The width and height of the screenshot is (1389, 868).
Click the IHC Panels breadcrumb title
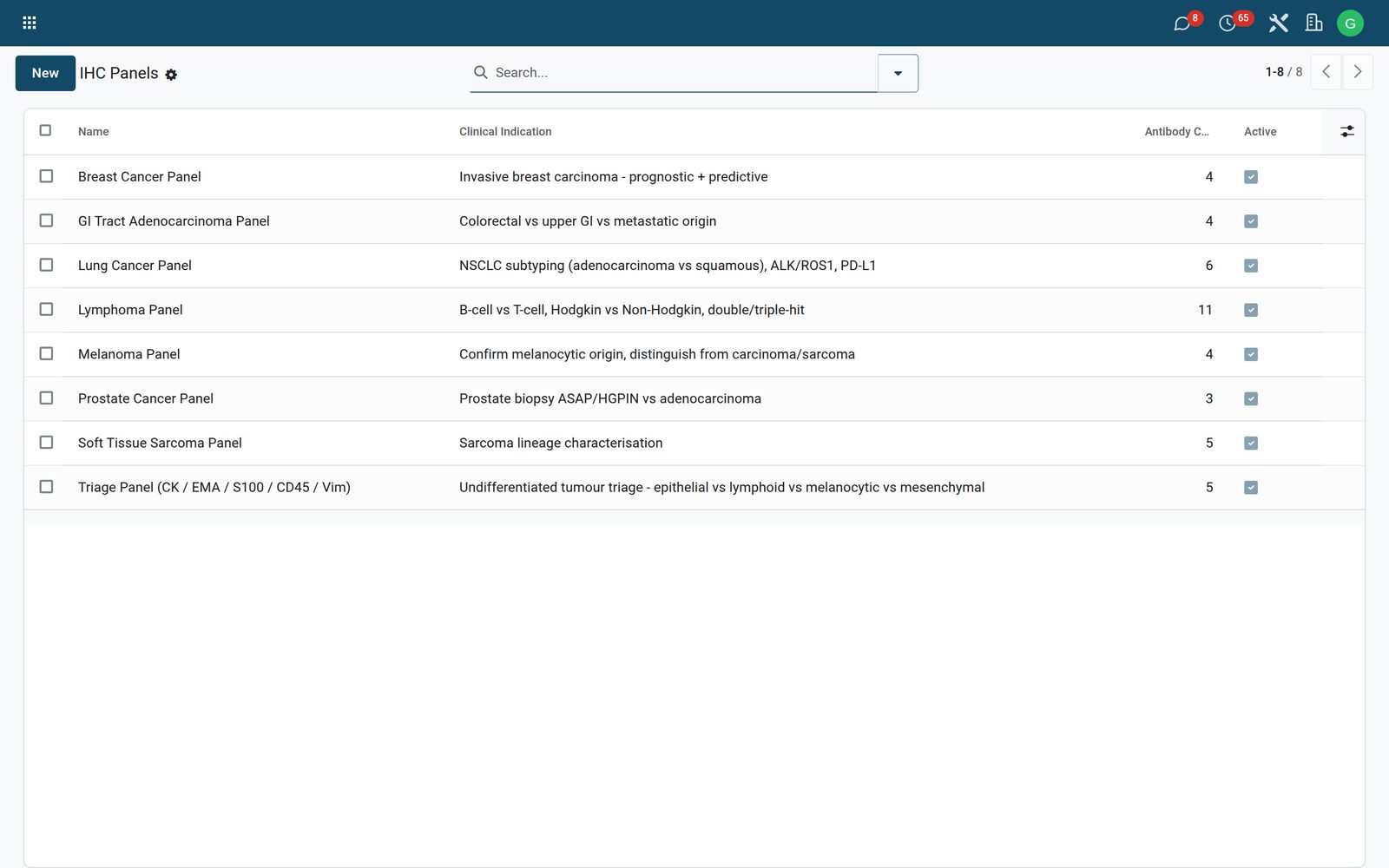[x=119, y=74]
